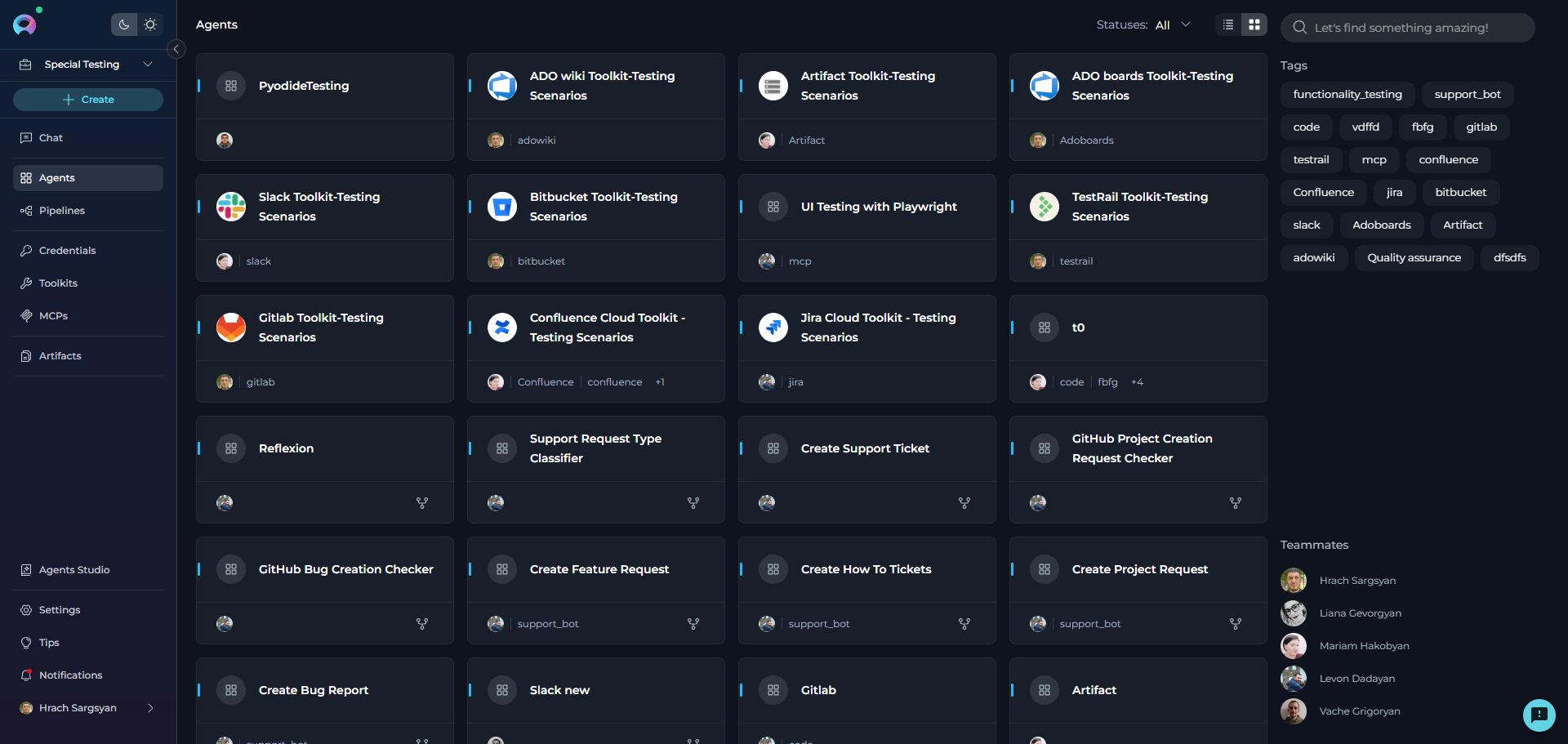
Task: Click the Create button
Action: coord(88,100)
